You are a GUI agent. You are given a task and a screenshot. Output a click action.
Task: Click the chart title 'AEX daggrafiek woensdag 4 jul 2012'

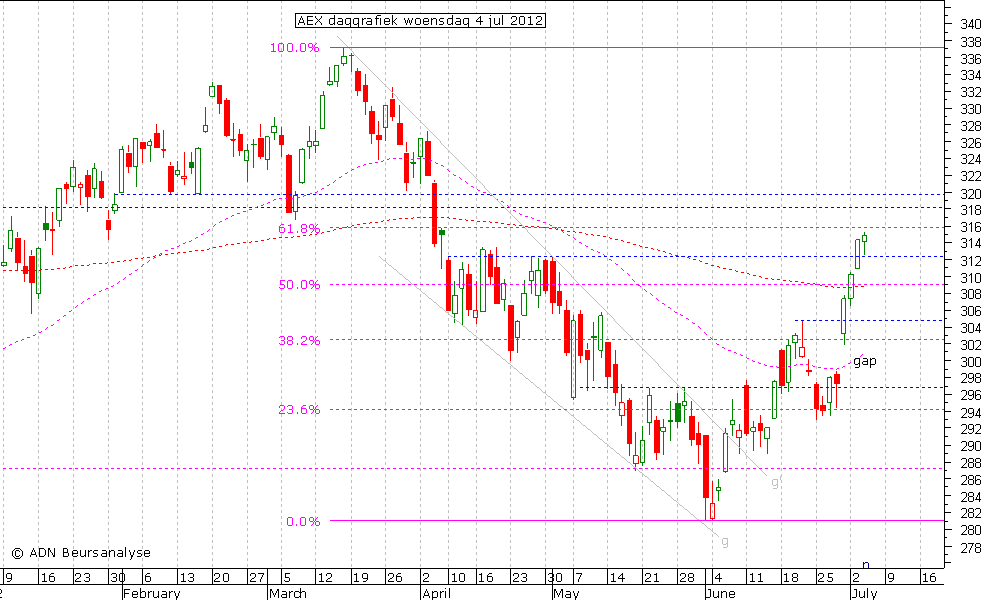pos(420,21)
